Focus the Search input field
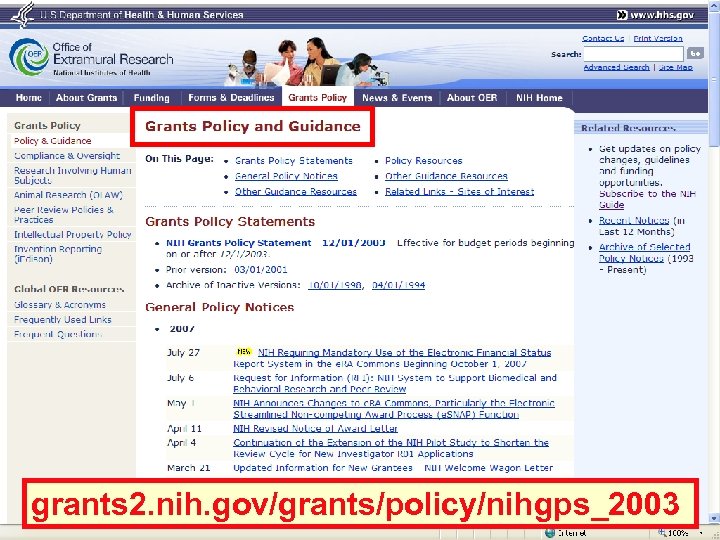Image resolution: width=720 pixels, height=540 pixels. click(633, 54)
